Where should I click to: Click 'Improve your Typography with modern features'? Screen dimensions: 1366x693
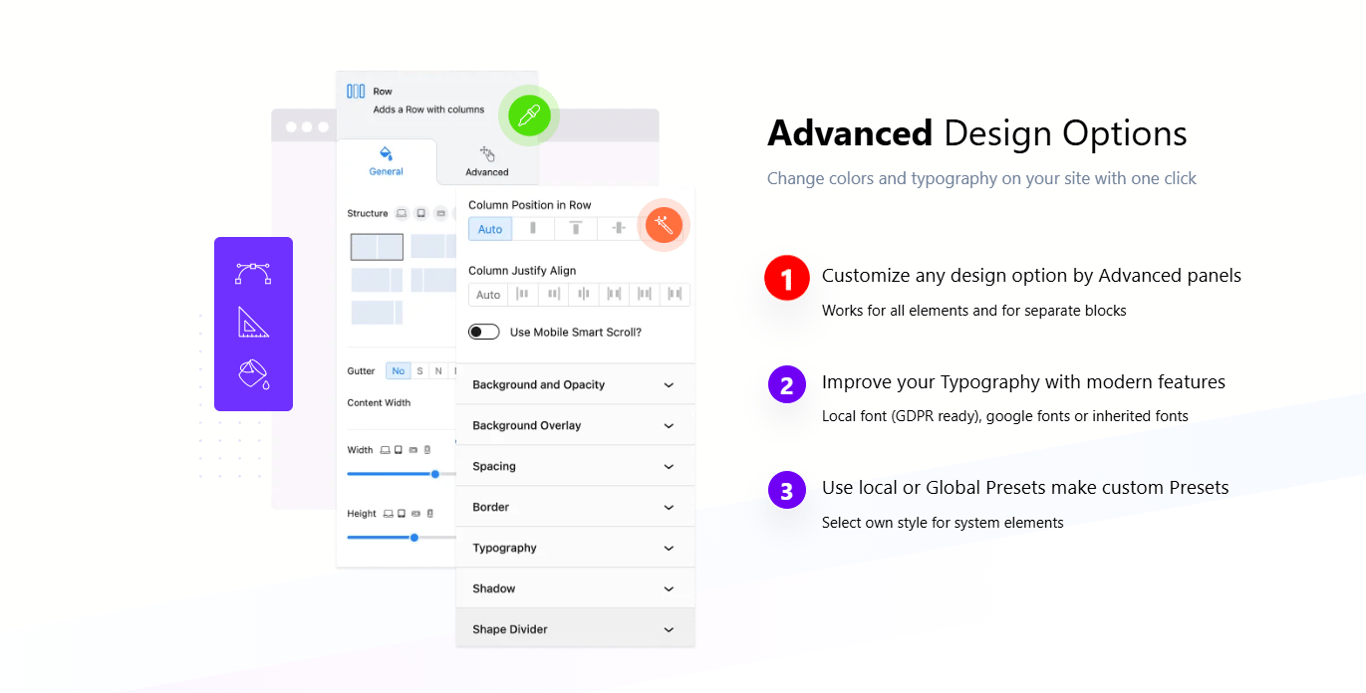(x=1023, y=382)
